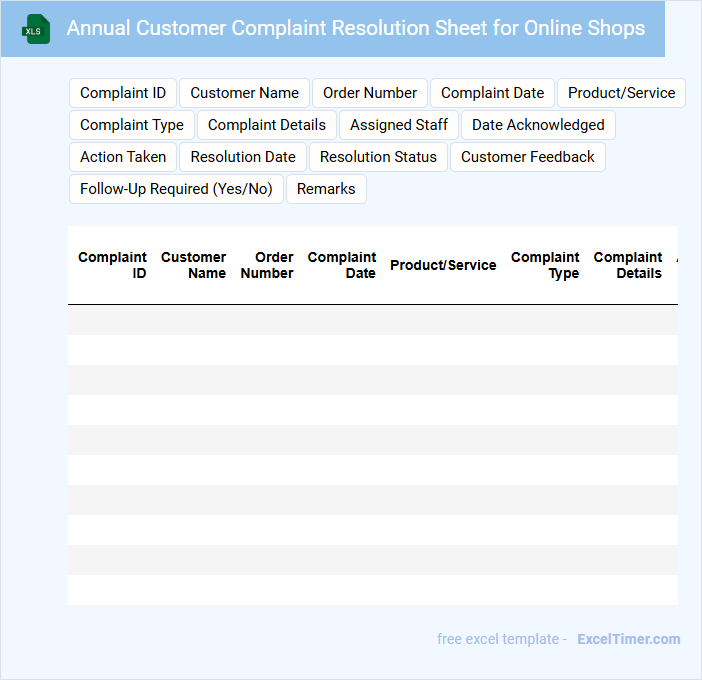Viewport: 702px width, 680px height.
Task: Click the Resolution Date tag
Action: tap(243, 157)
